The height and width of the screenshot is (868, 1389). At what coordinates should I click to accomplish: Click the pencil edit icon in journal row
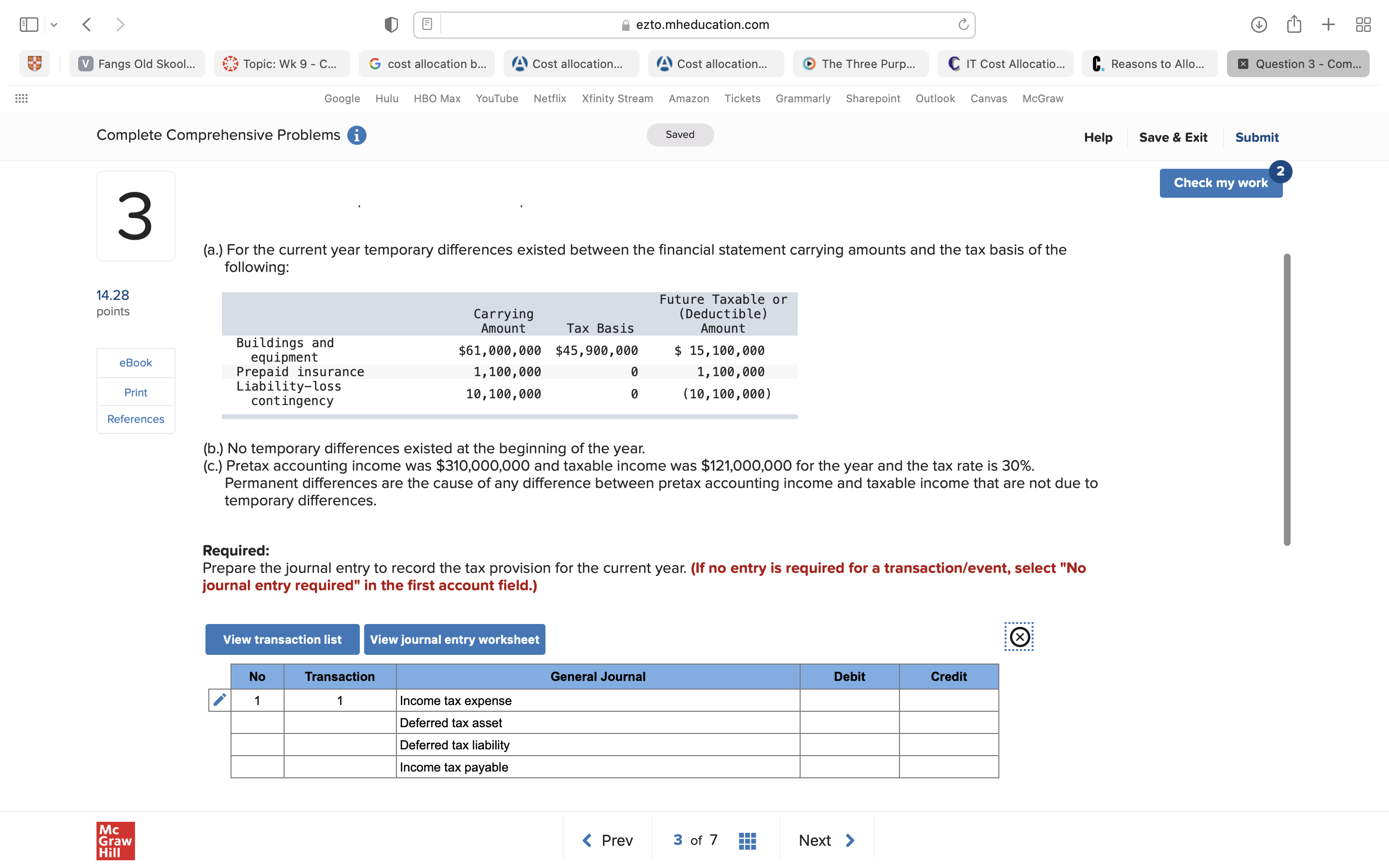[219, 700]
